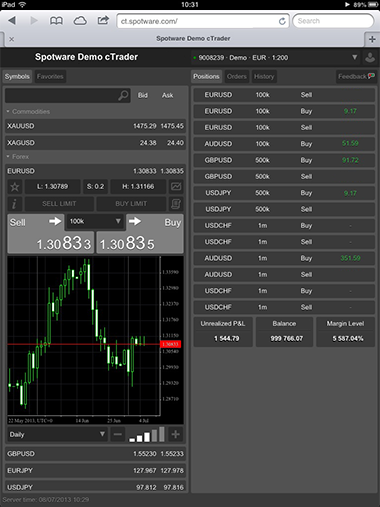Open the Daily timeframe dropdown
The height and width of the screenshot is (507, 380).
point(57,434)
